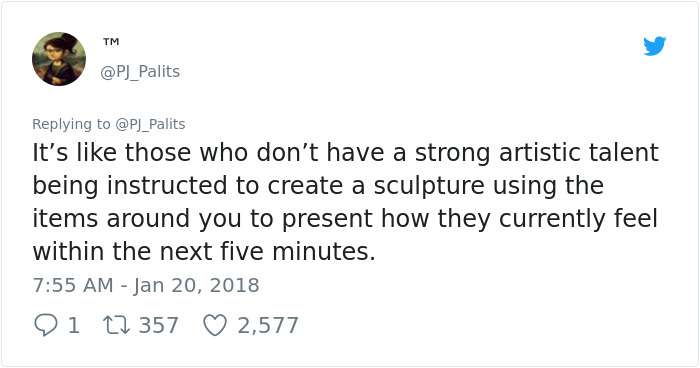View the 357 retweets count
The image size is (700, 368).
click(x=158, y=325)
